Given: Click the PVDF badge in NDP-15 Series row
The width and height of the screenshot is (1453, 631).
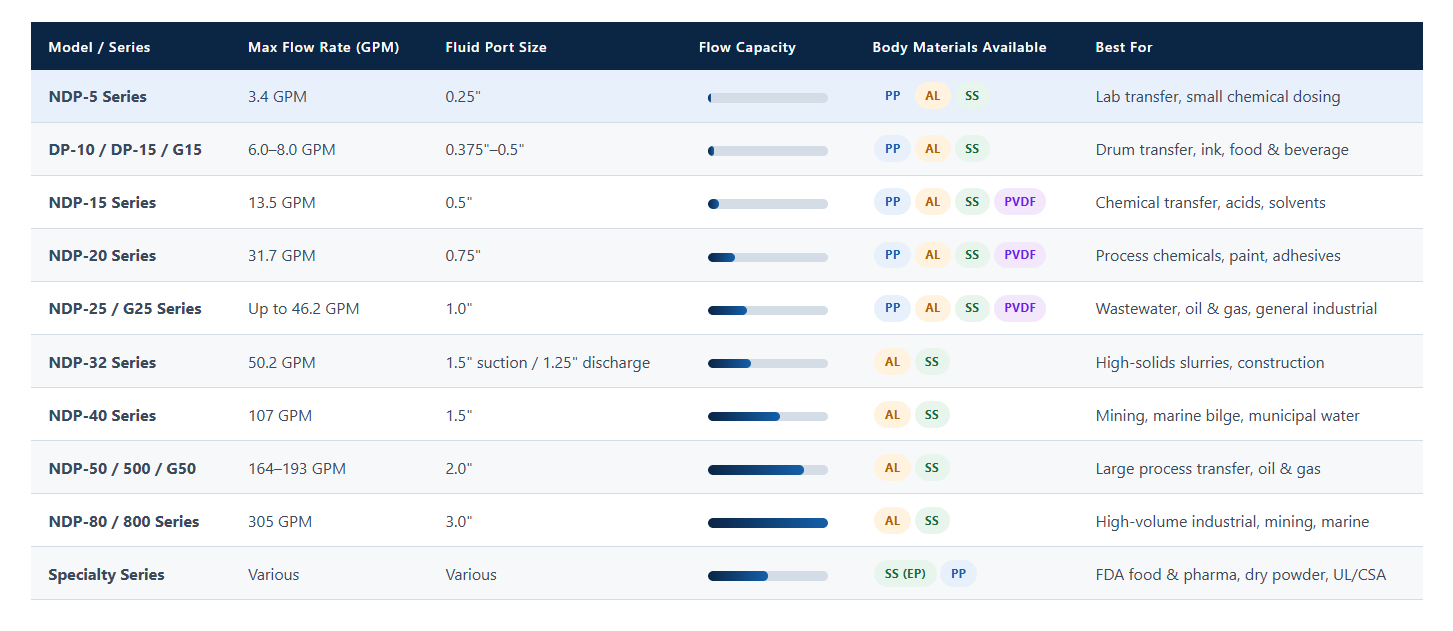Looking at the screenshot, I should point(1019,202).
